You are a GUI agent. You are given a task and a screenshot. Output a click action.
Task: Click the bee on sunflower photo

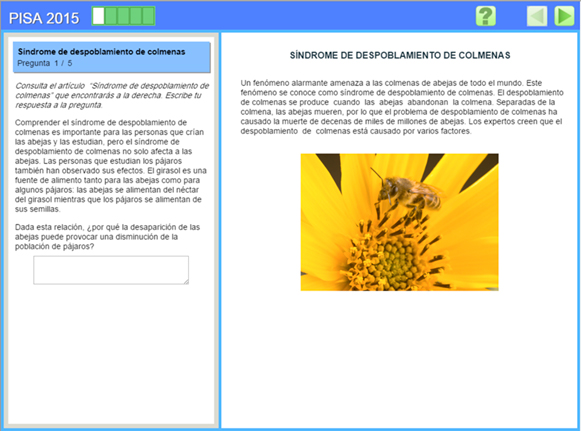click(399, 222)
